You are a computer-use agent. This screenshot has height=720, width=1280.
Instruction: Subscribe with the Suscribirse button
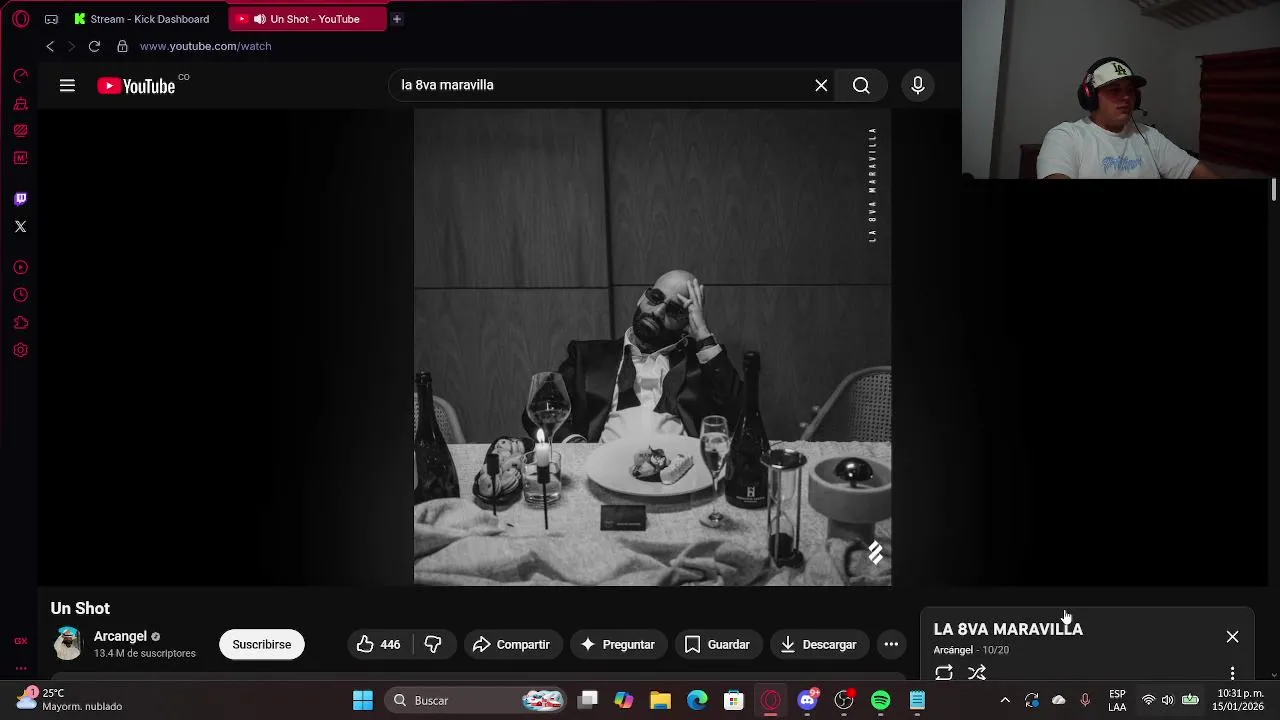pyautogui.click(x=262, y=645)
